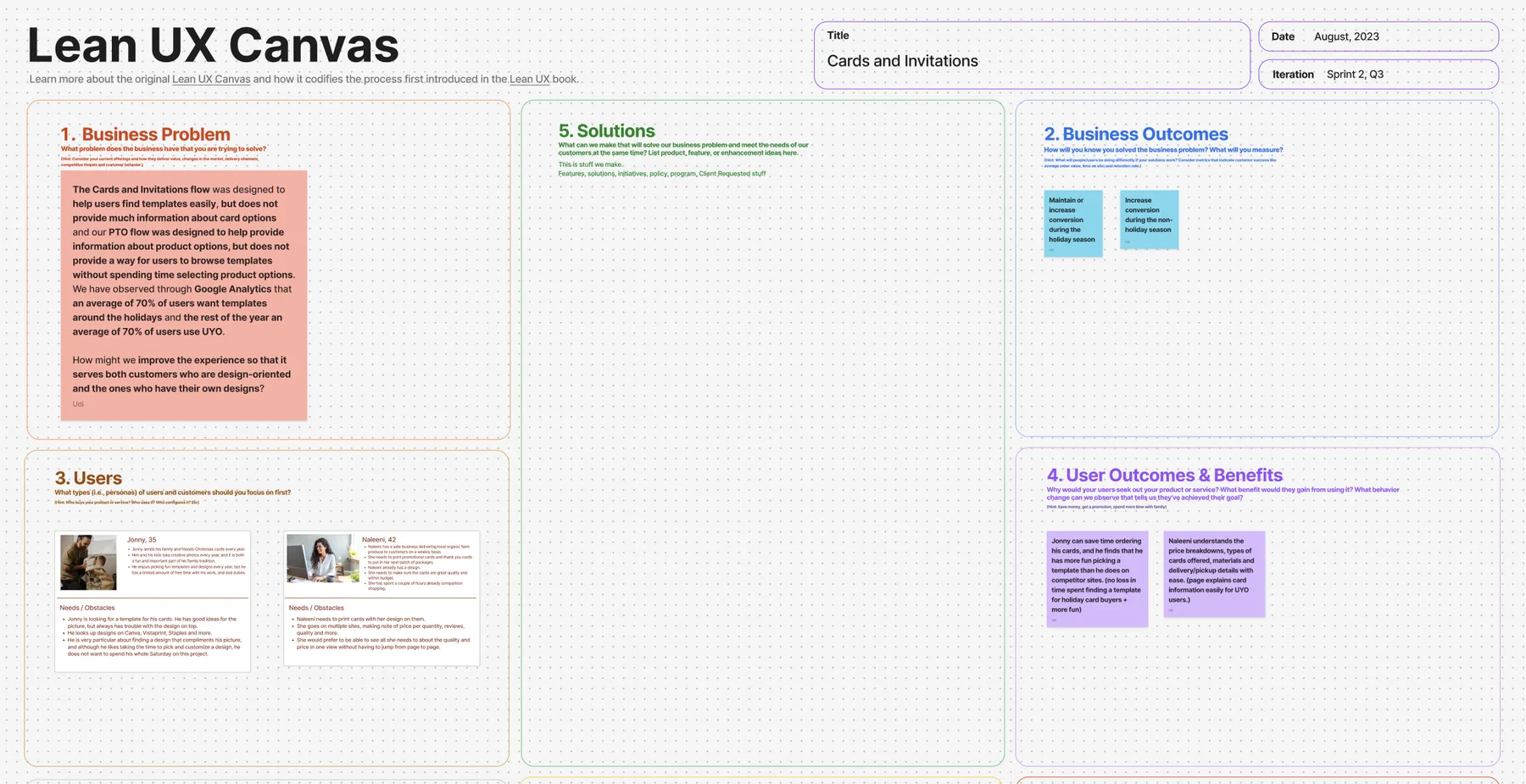Select 'What types (i.e., personas) of users' subheading

173,492
